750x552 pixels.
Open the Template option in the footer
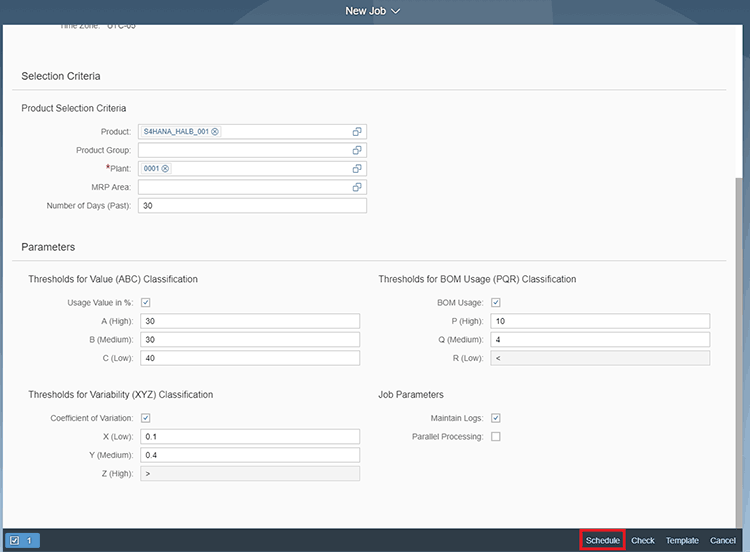click(x=682, y=540)
